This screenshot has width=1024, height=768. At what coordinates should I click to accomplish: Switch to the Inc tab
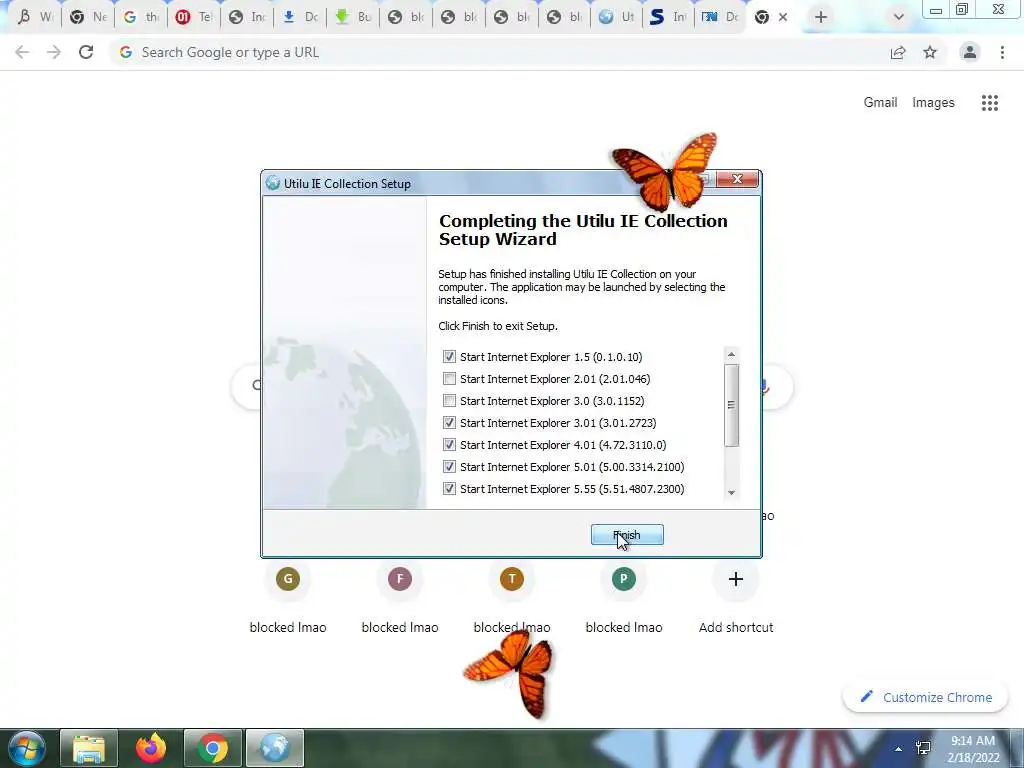(x=247, y=17)
